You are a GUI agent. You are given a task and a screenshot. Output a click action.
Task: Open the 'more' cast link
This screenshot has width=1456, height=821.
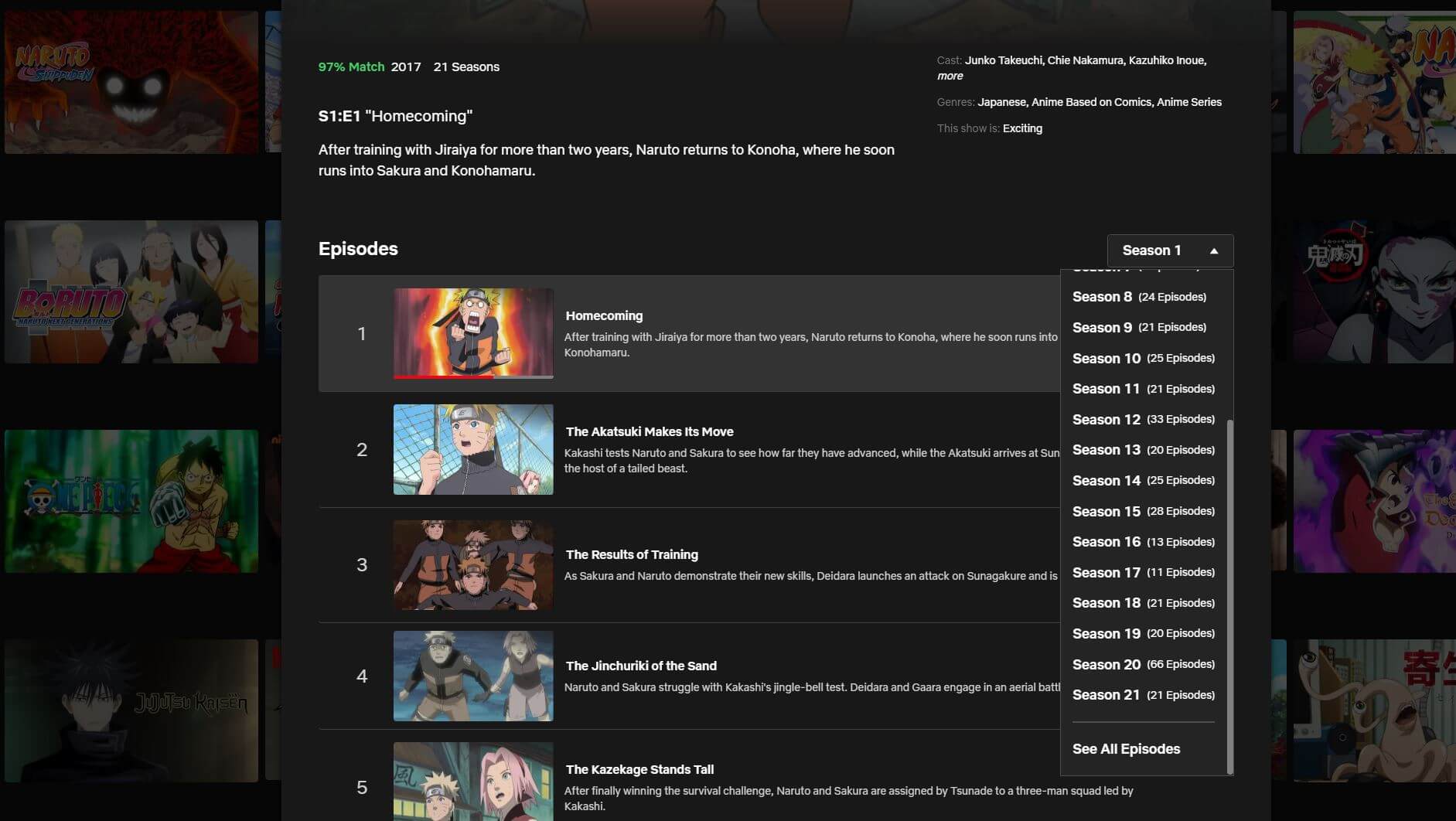pyautogui.click(x=950, y=76)
